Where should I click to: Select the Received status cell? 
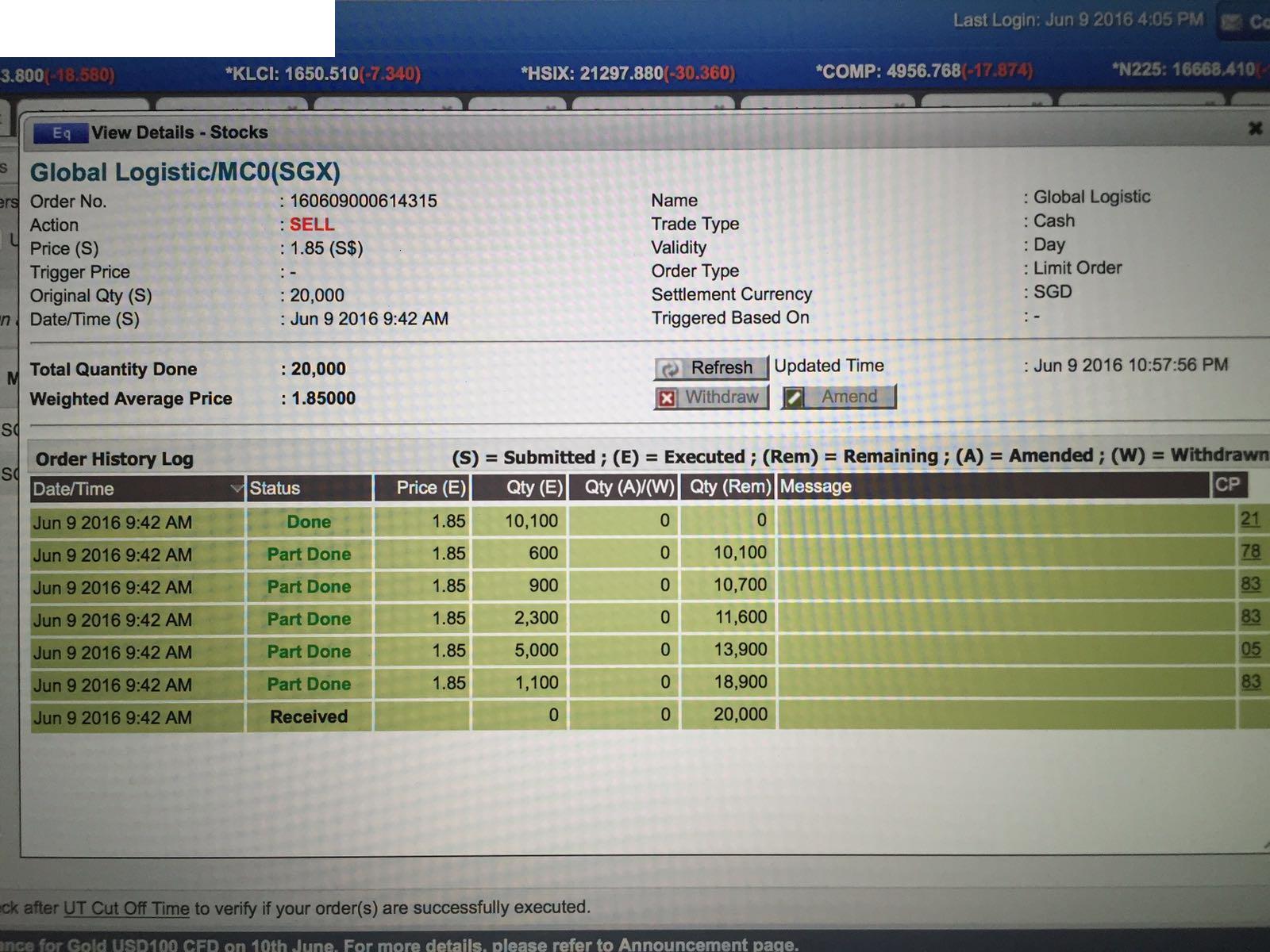[309, 716]
